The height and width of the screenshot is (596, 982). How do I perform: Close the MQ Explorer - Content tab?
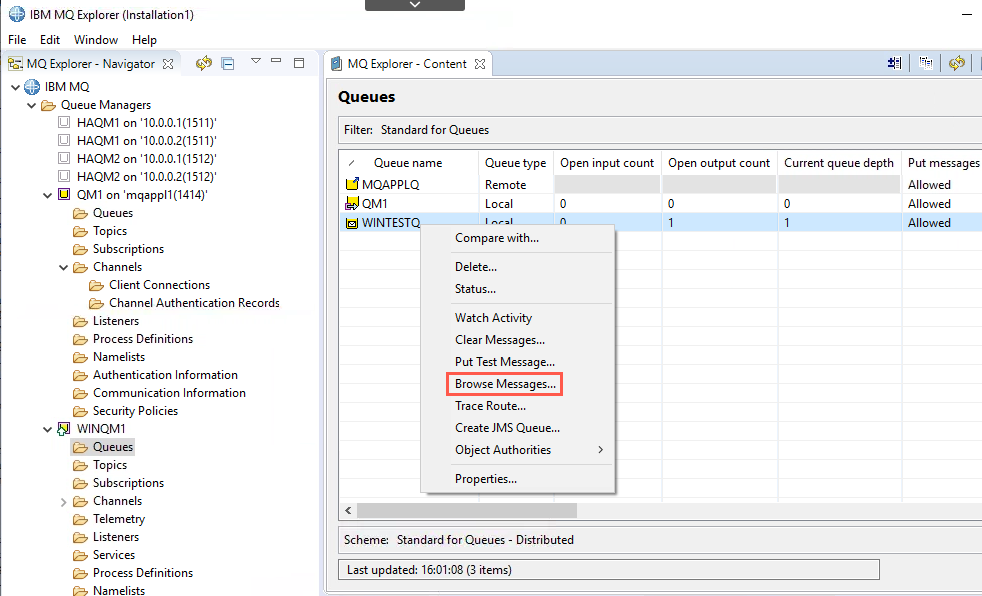[480, 64]
